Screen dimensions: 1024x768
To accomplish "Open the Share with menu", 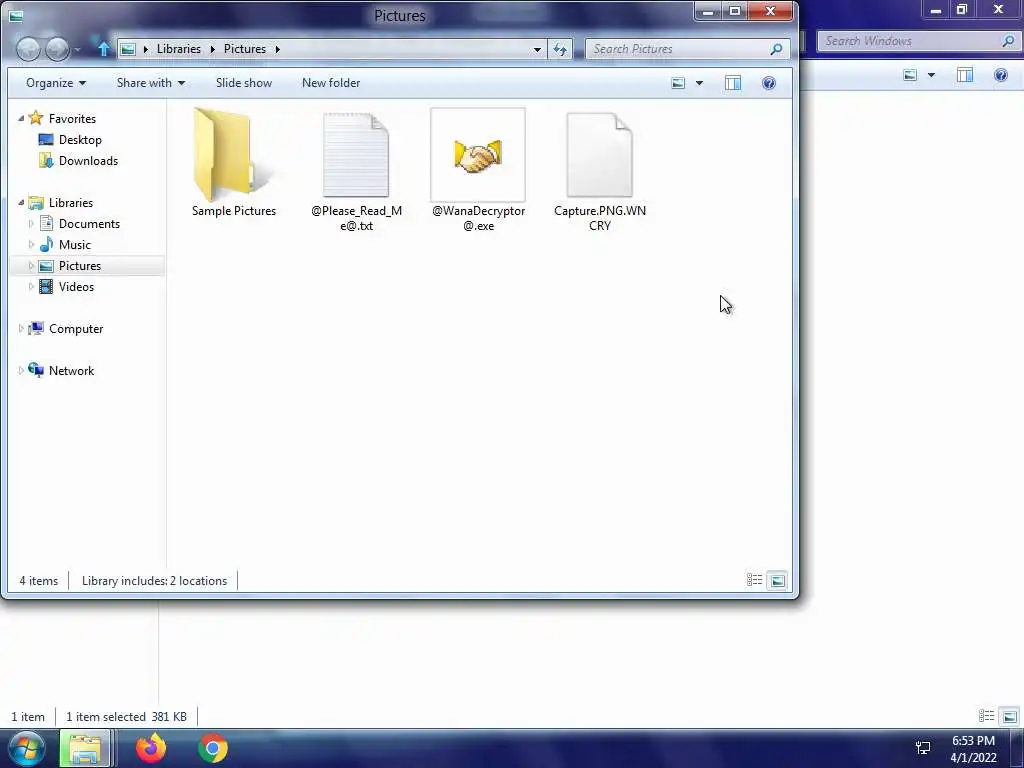I will point(150,83).
